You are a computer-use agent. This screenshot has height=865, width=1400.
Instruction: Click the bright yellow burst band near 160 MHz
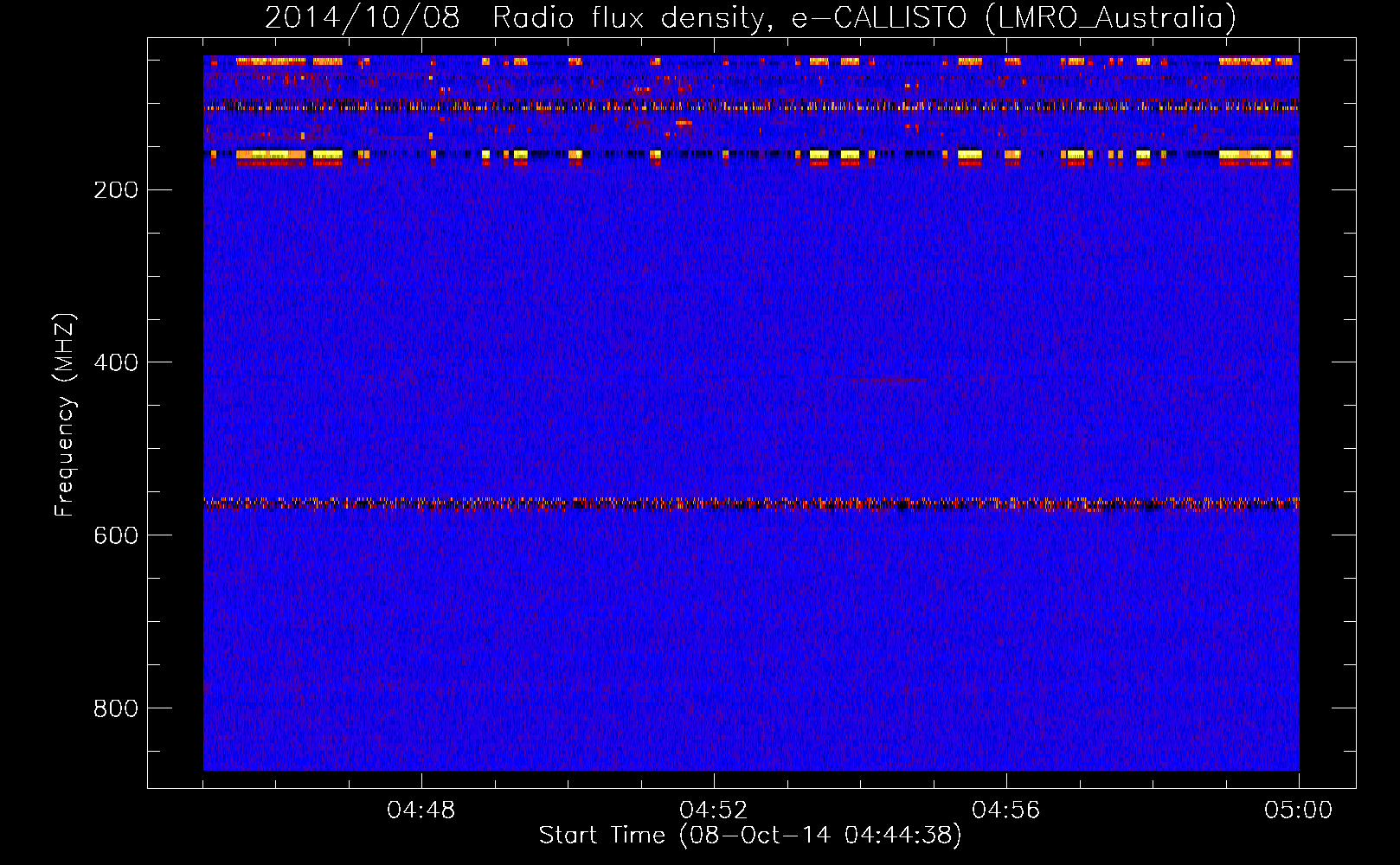click(751, 156)
